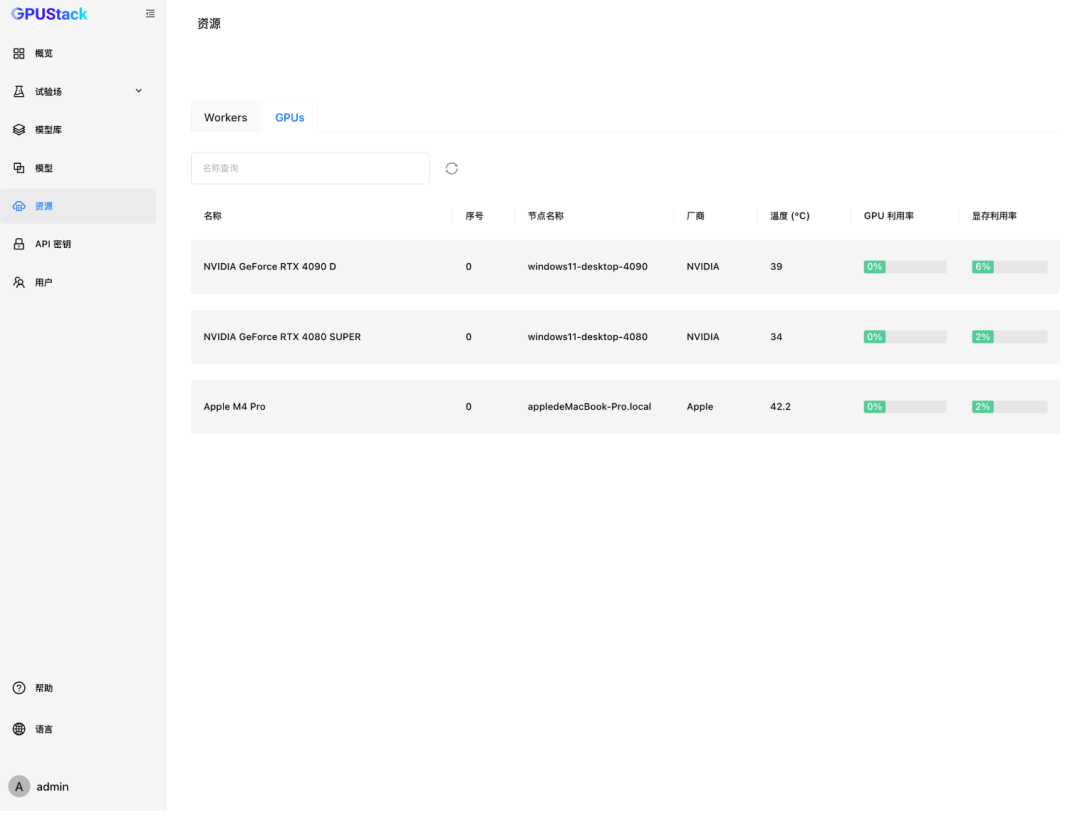Click the Apple M4 Pro GPU name
Screen dimensions: 1080x816
click(x=235, y=407)
